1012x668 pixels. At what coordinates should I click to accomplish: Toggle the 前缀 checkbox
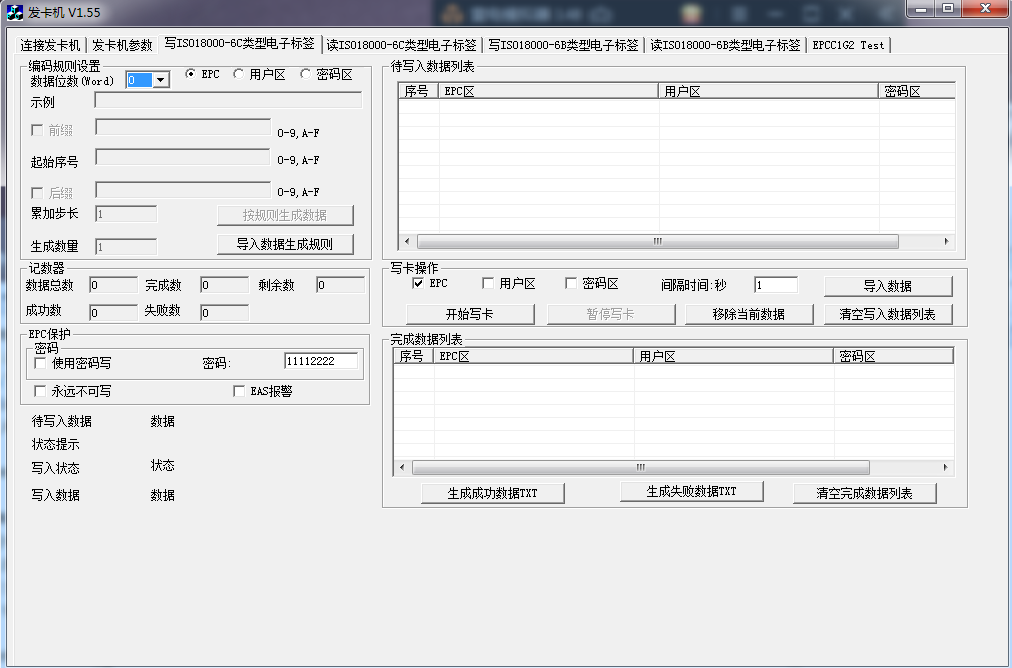[x=37, y=130]
